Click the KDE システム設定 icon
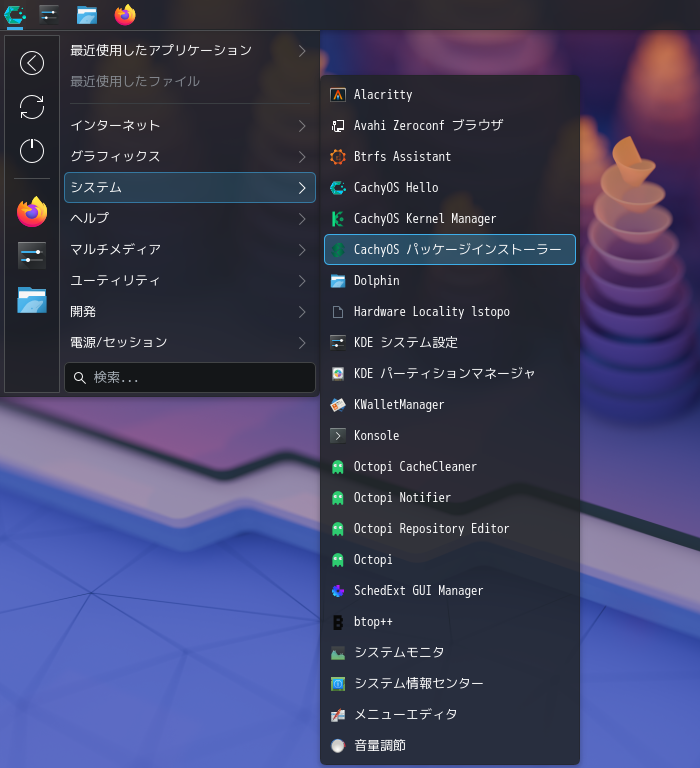The height and width of the screenshot is (768, 700). point(338,343)
